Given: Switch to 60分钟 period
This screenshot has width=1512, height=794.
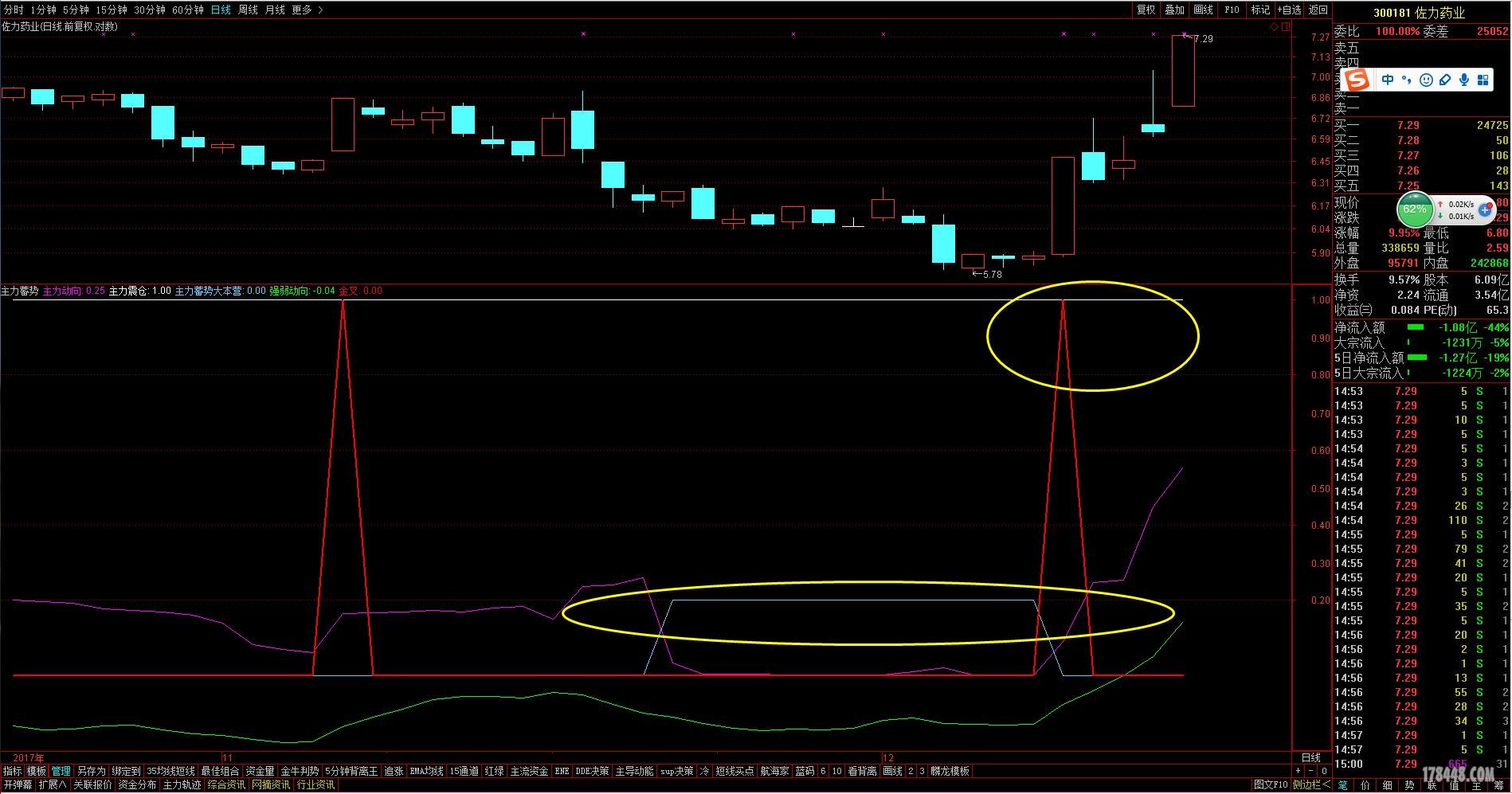Looking at the screenshot, I should pos(187,10).
